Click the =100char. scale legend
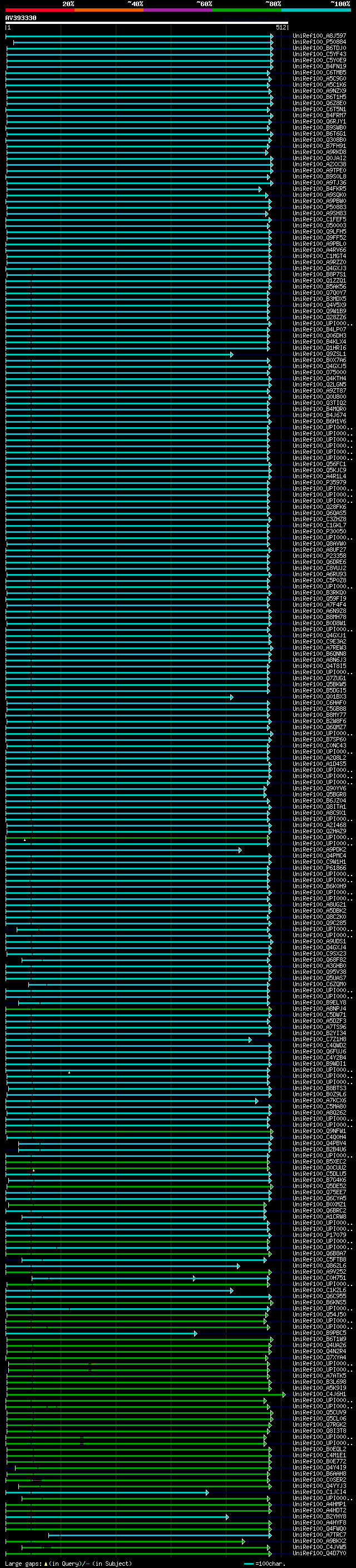Viewport: 356px width, 1568px height. click(x=264, y=1564)
